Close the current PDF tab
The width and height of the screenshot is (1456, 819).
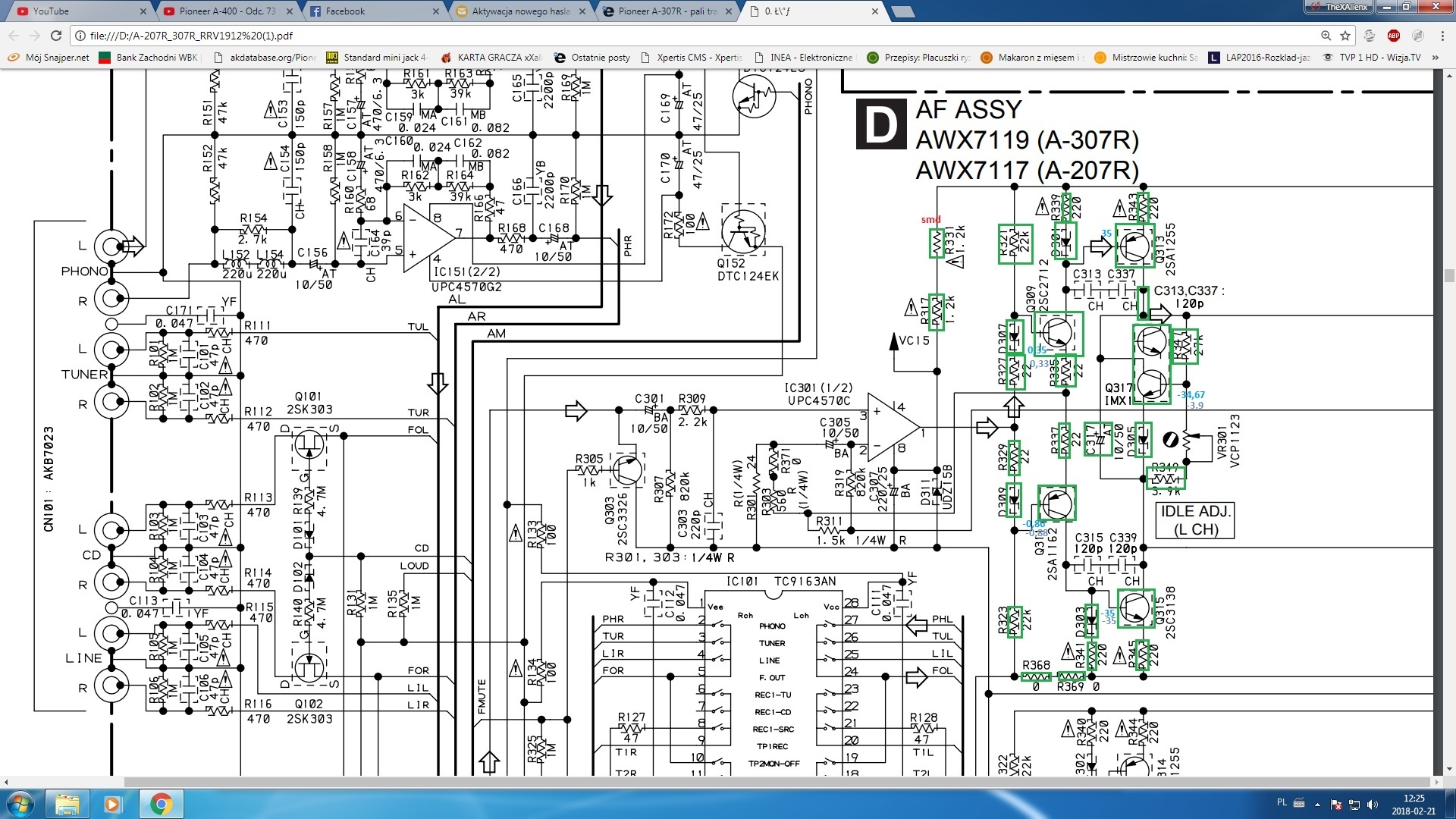coord(875,11)
